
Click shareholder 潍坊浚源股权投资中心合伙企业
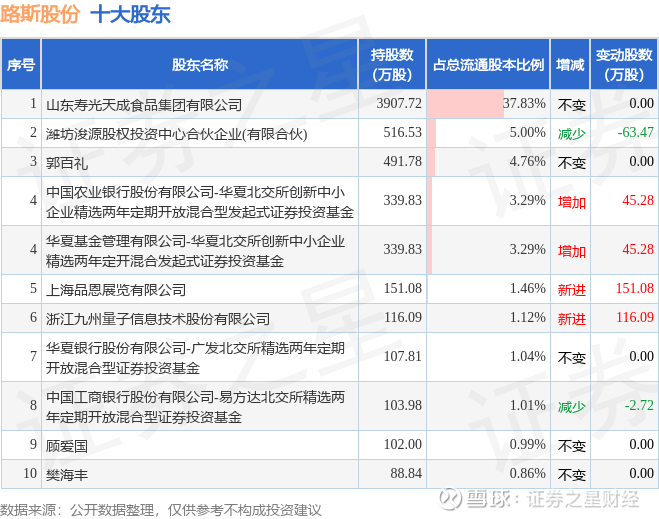[177, 134]
